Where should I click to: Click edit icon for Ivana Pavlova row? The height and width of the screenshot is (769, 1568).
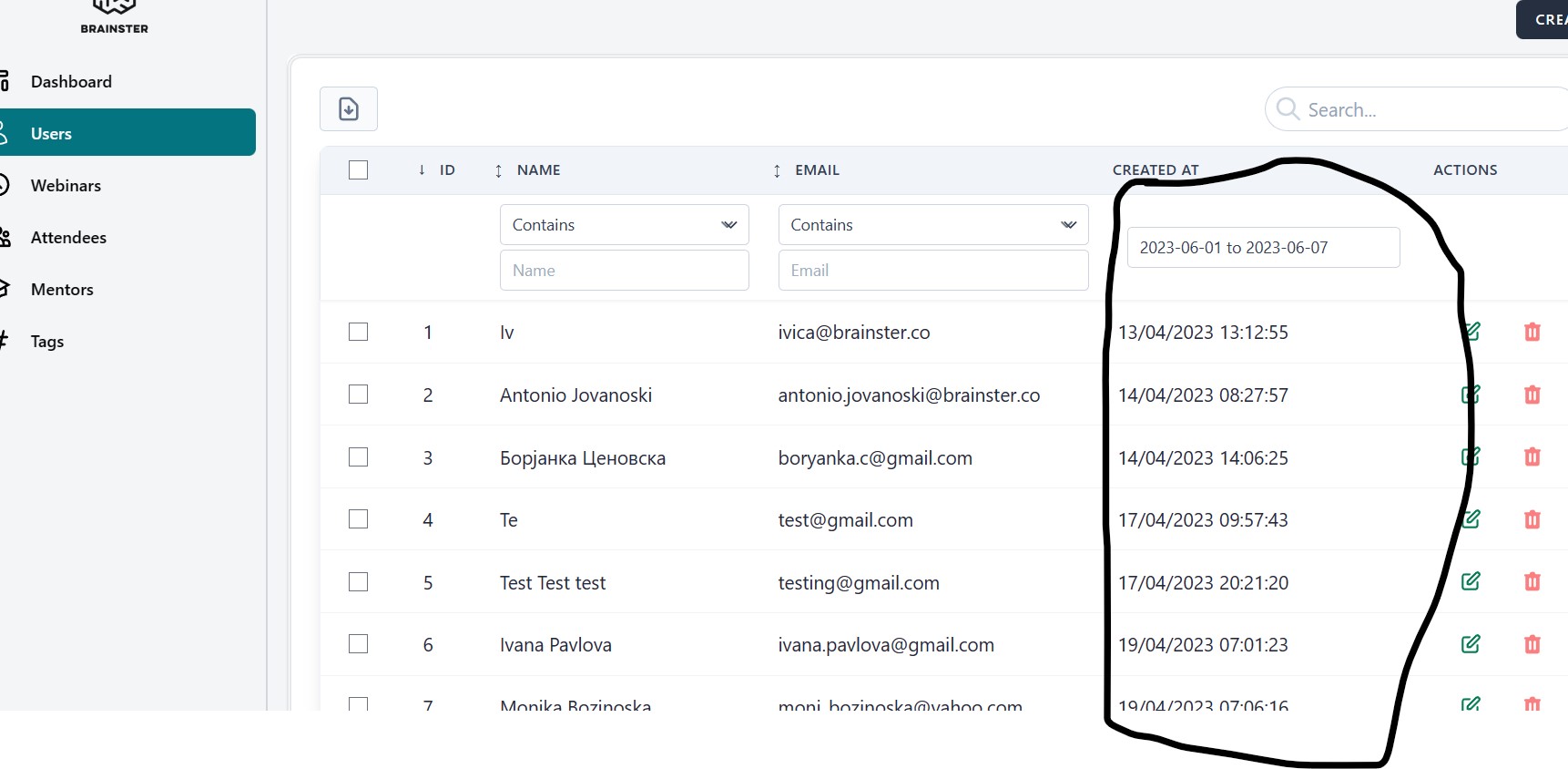[1471, 644]
